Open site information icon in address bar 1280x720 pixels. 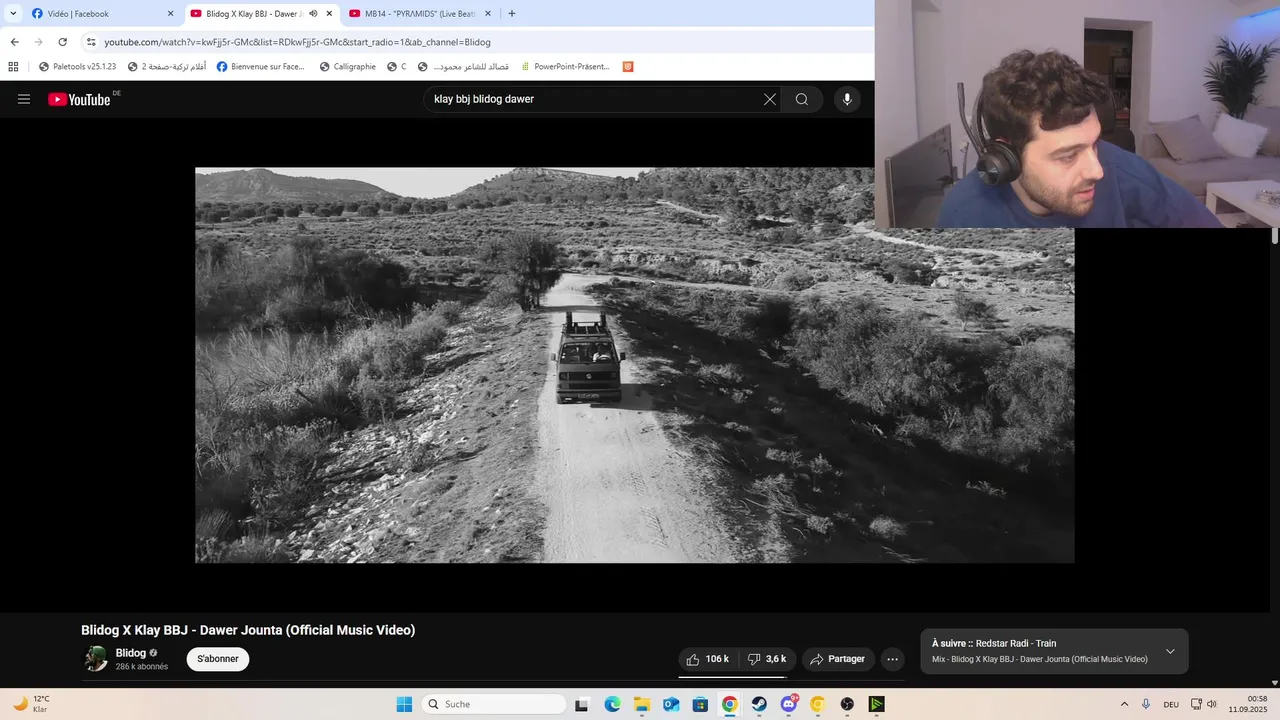[91, 42]
